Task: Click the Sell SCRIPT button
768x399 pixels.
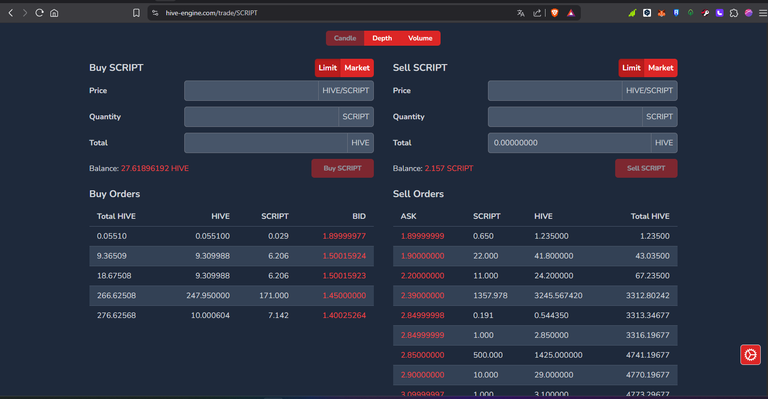Action: click(646, 168)
